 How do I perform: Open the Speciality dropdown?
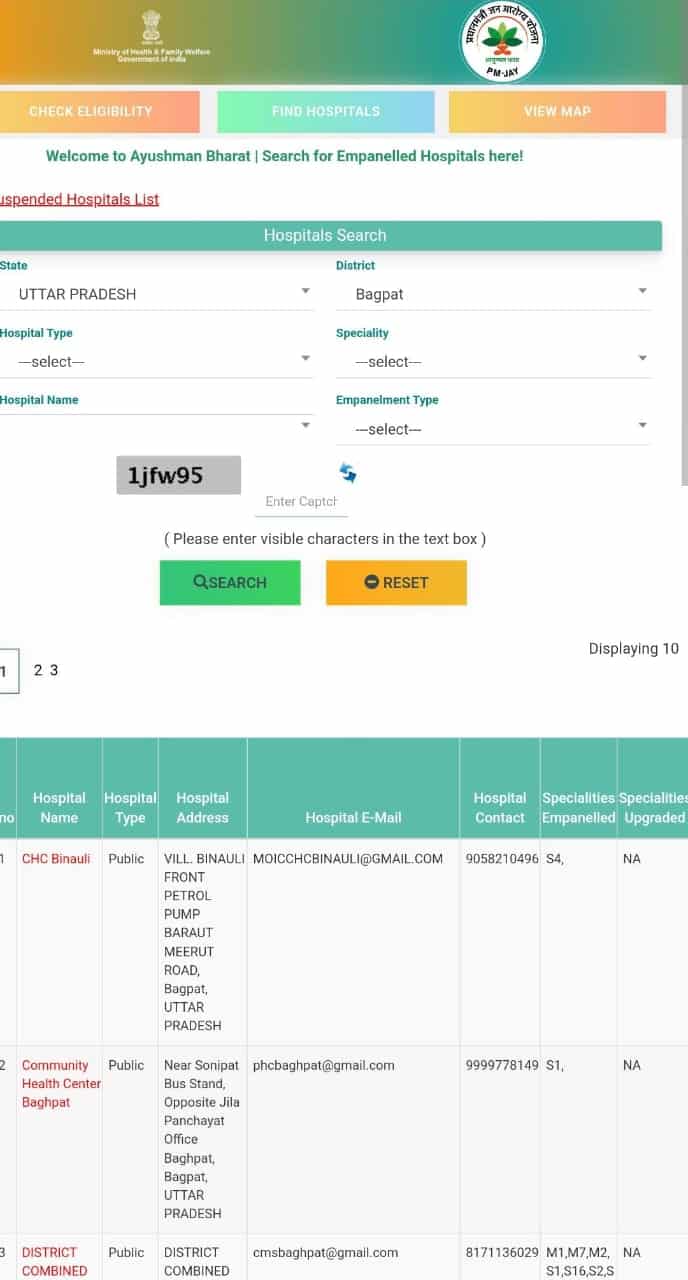(x=493, y=361)
